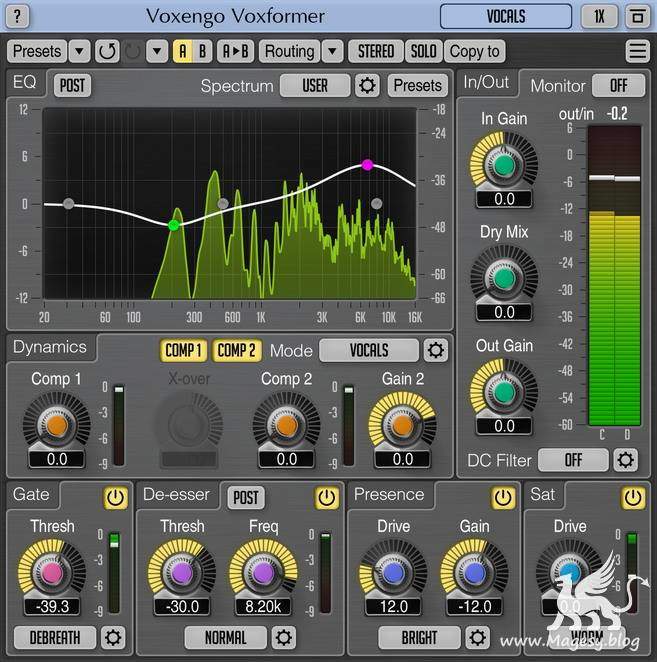Screen dimensions: 657x662
Task: Click the Gate Thresh -39.3 value field
Action: pos(52,607)
